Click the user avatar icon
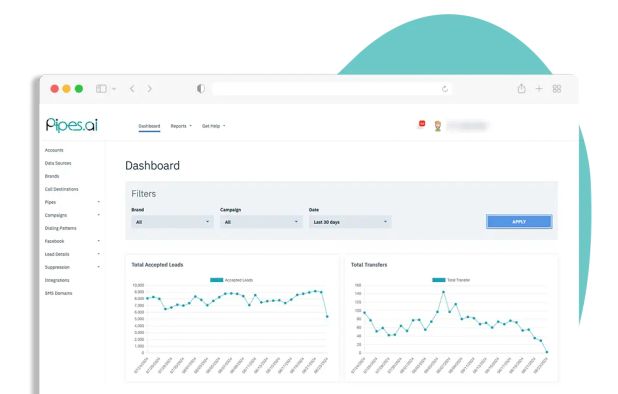This screenshot has height=394, width=618. pyautogui.click(x=437, y=126)
